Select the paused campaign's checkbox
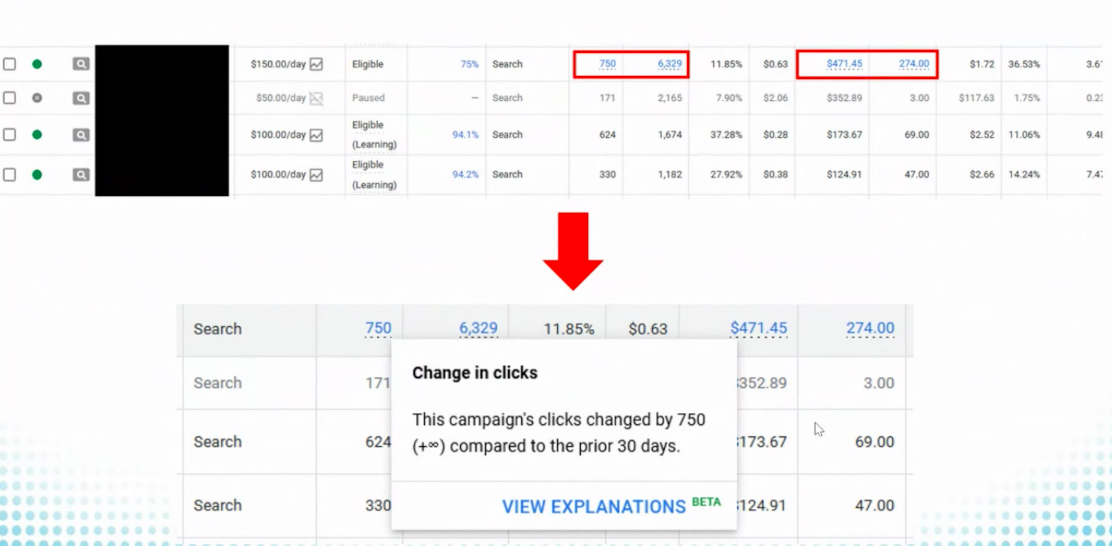The width and height of the screenshot is (1112, 546). pyautogui.click(x=10, y=98)
